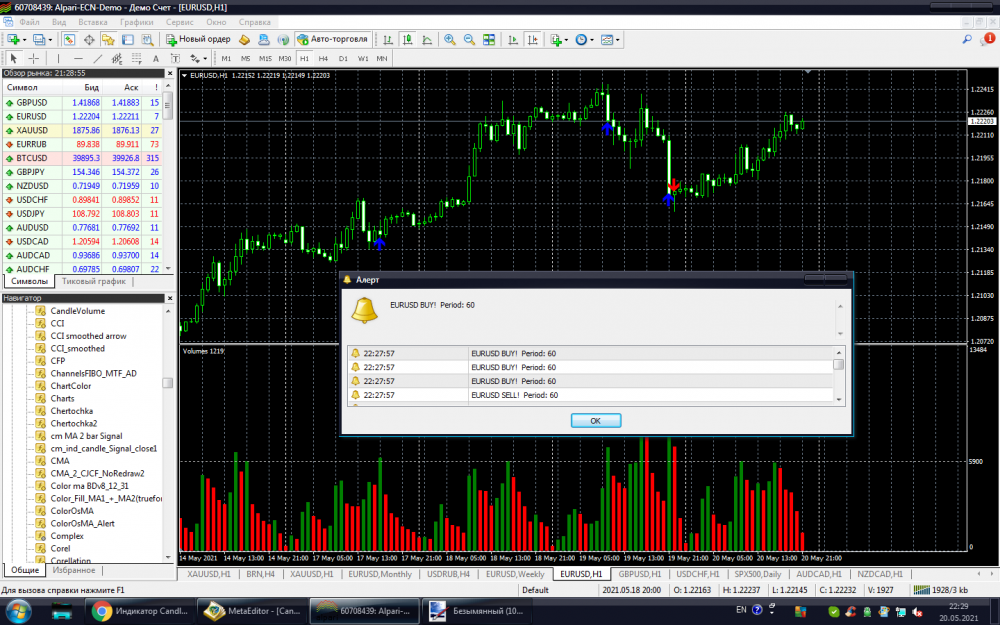Toggle M15 timeframe button
This screenshot has height=625, width=1000.
(x=265, y=59)
